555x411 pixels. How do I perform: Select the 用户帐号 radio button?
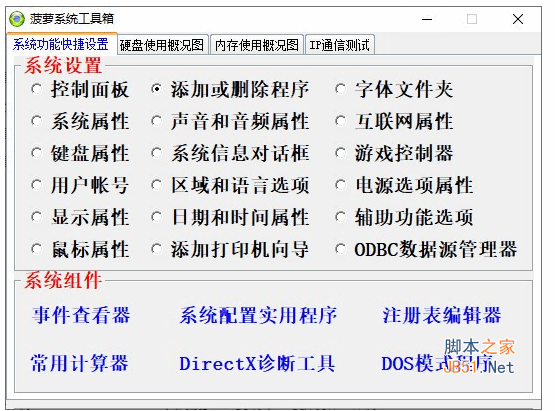coord(37,185)
